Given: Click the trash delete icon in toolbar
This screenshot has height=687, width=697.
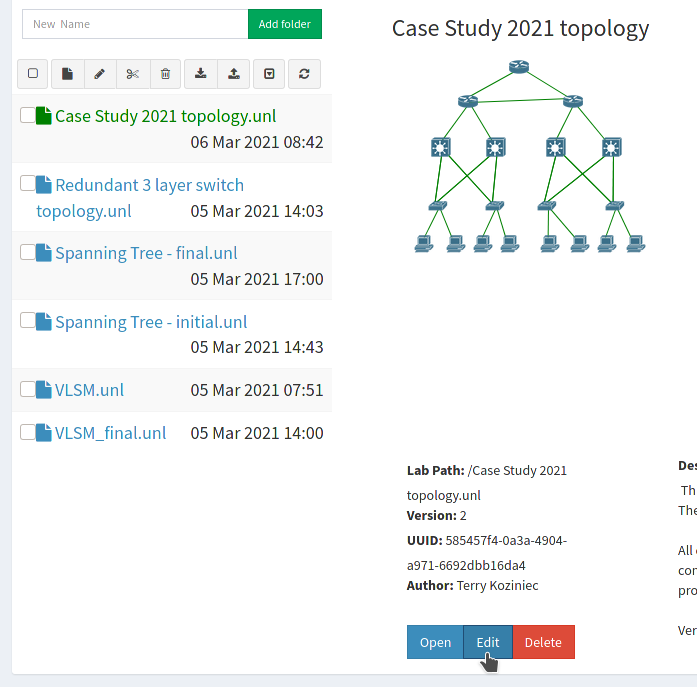Looking at the screenshot, I should (166, 73).
